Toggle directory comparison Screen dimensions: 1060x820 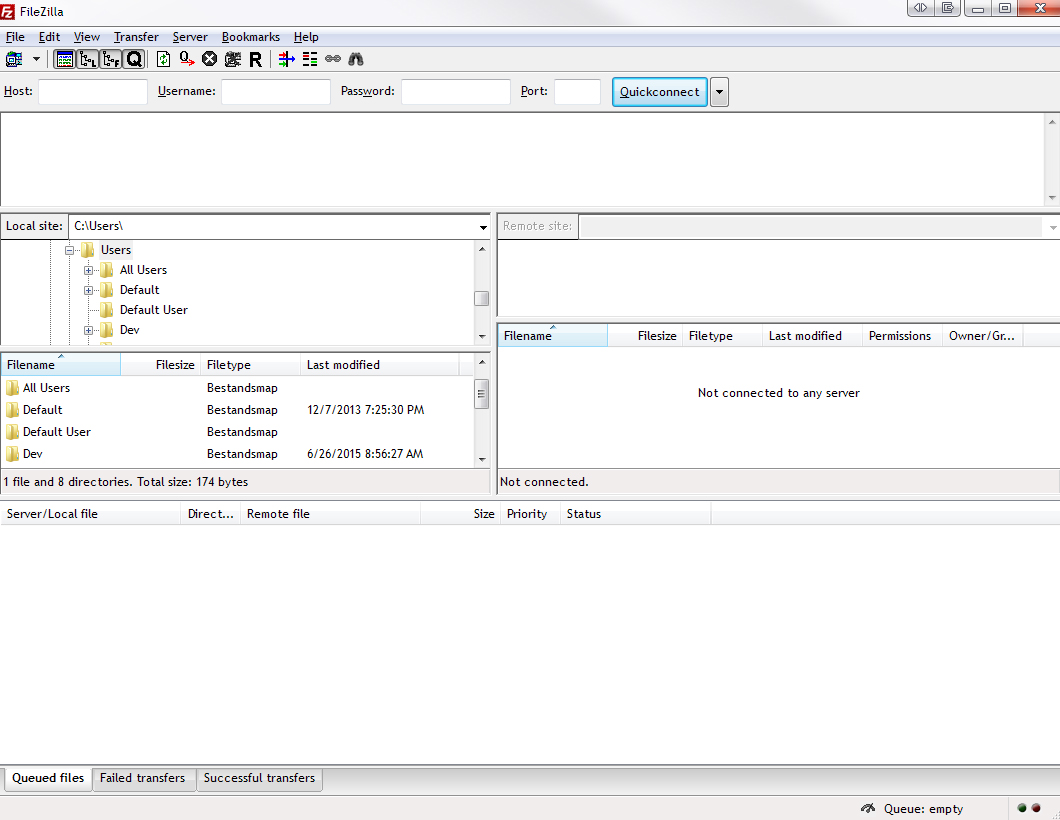point(310,59)
